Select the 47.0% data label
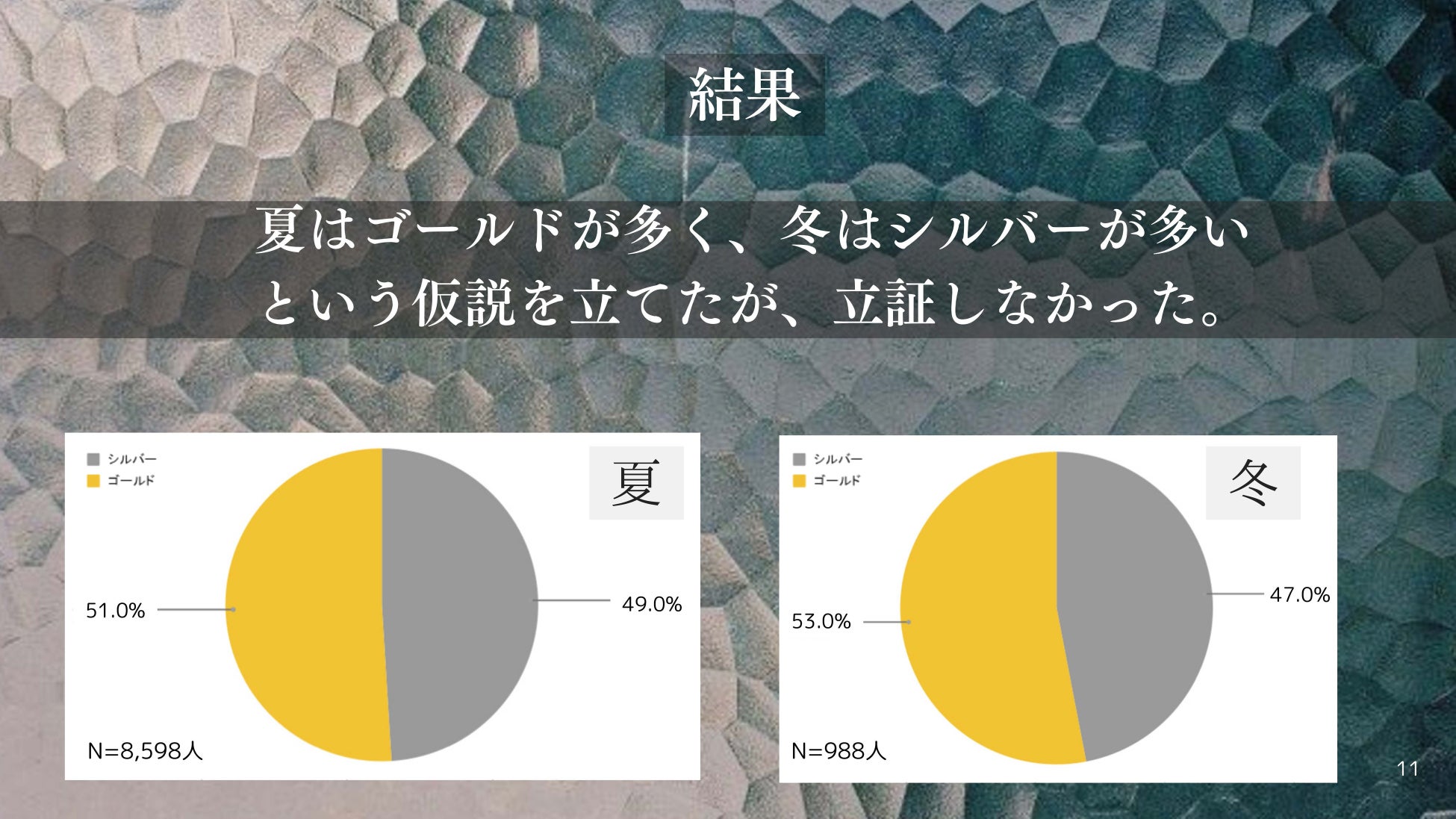This screenshot has height=819, width=1456. click(x=1299, y=595)
